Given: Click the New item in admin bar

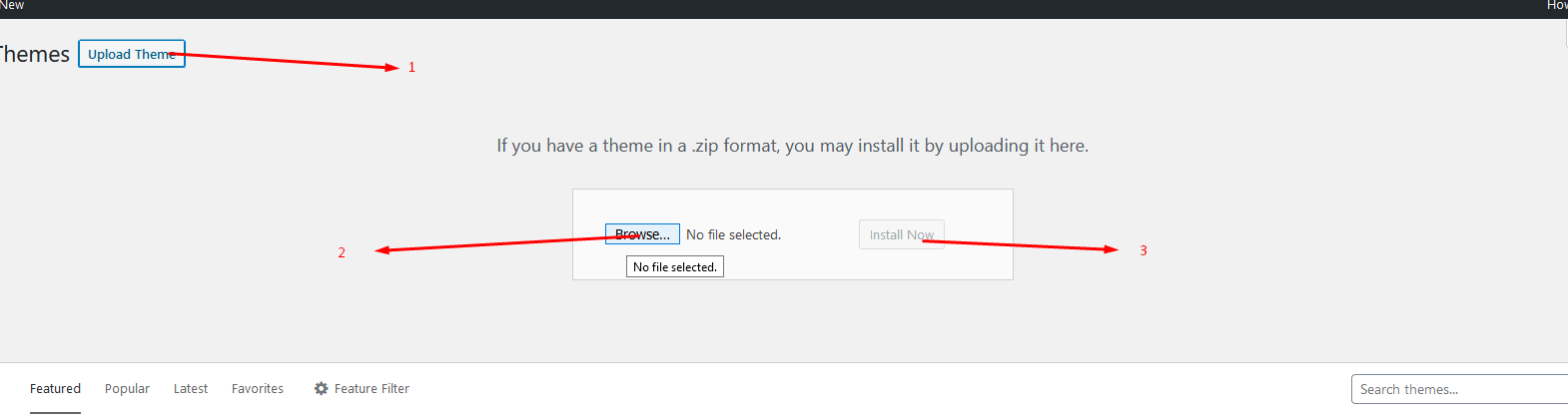Looking at the screenshot, I should coord(12,5).
